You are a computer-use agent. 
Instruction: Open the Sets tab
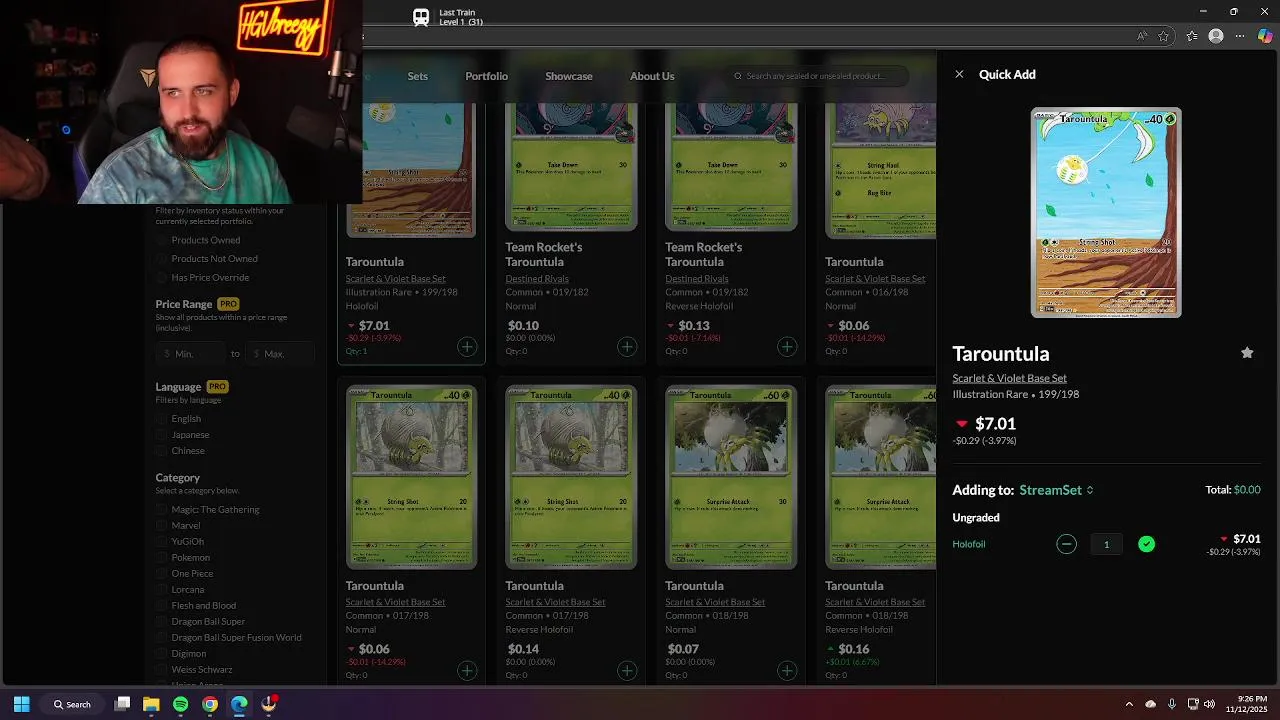pyautogui.click(x=417, y=76)
